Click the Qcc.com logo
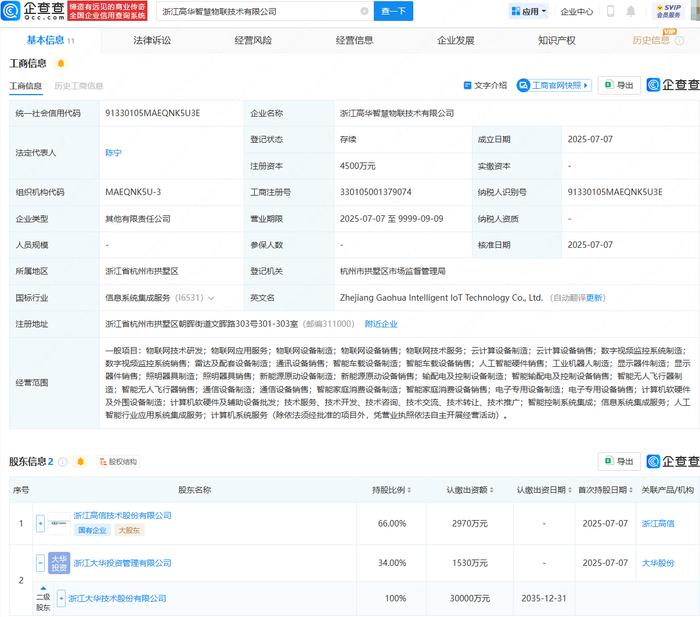Screen dimensions: 700x617 (33, 11)
